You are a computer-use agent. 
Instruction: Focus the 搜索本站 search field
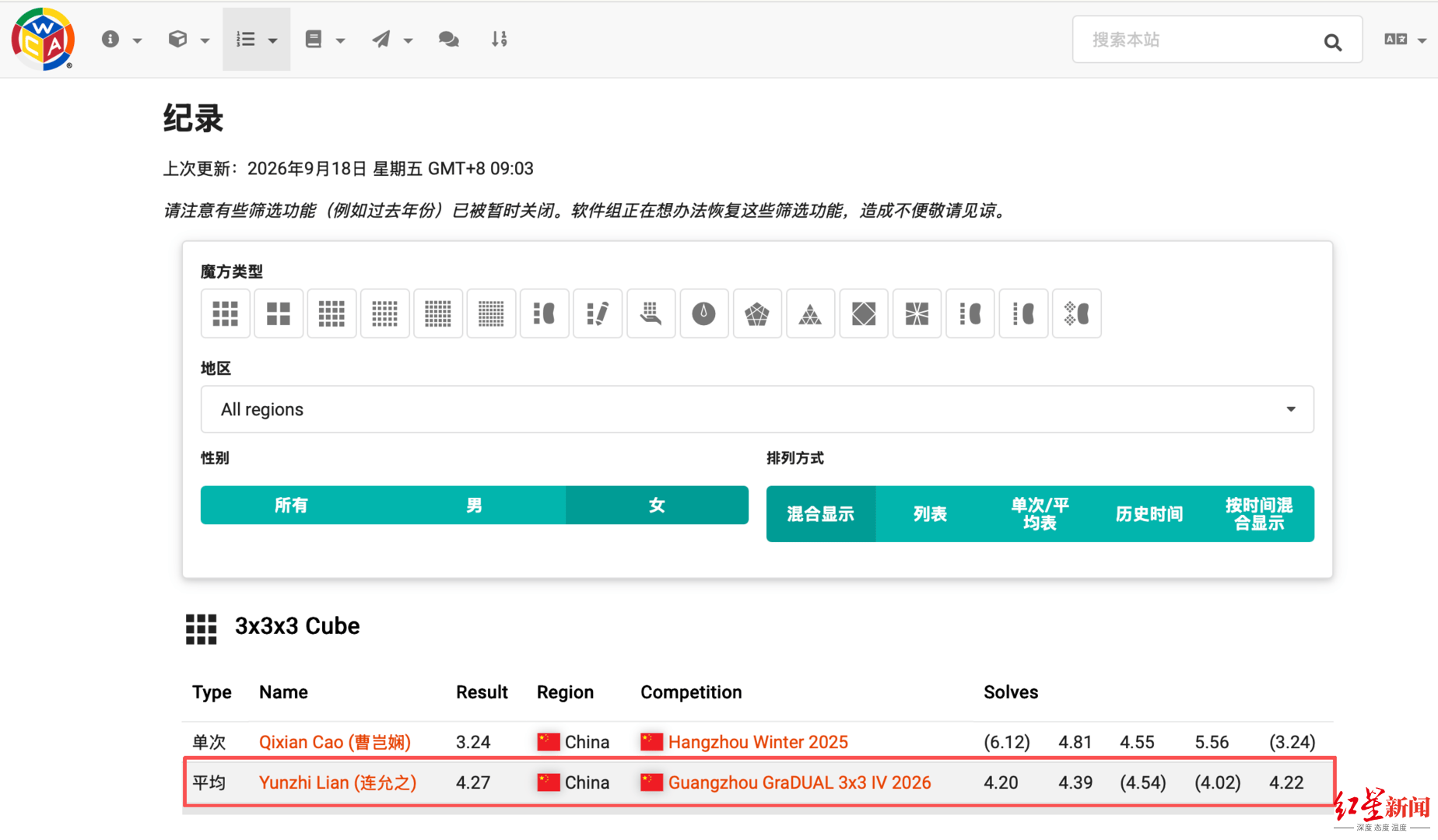[x=1198, y=40]
